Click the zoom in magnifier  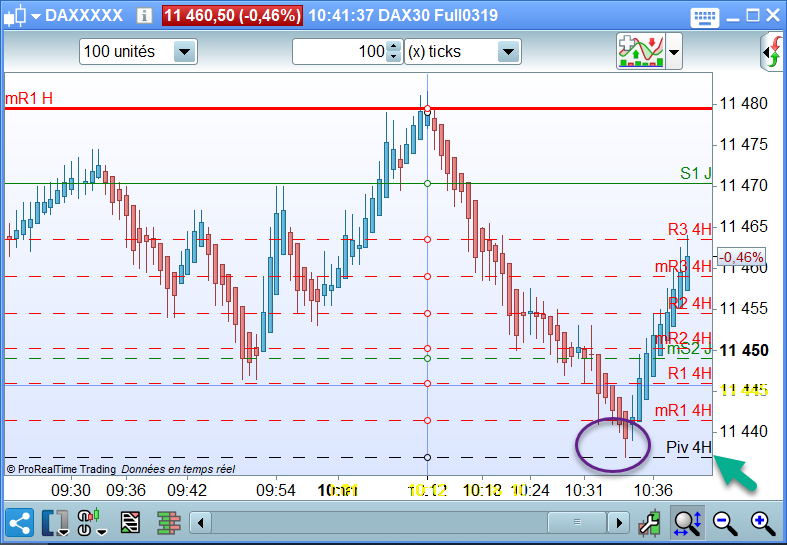763,523
